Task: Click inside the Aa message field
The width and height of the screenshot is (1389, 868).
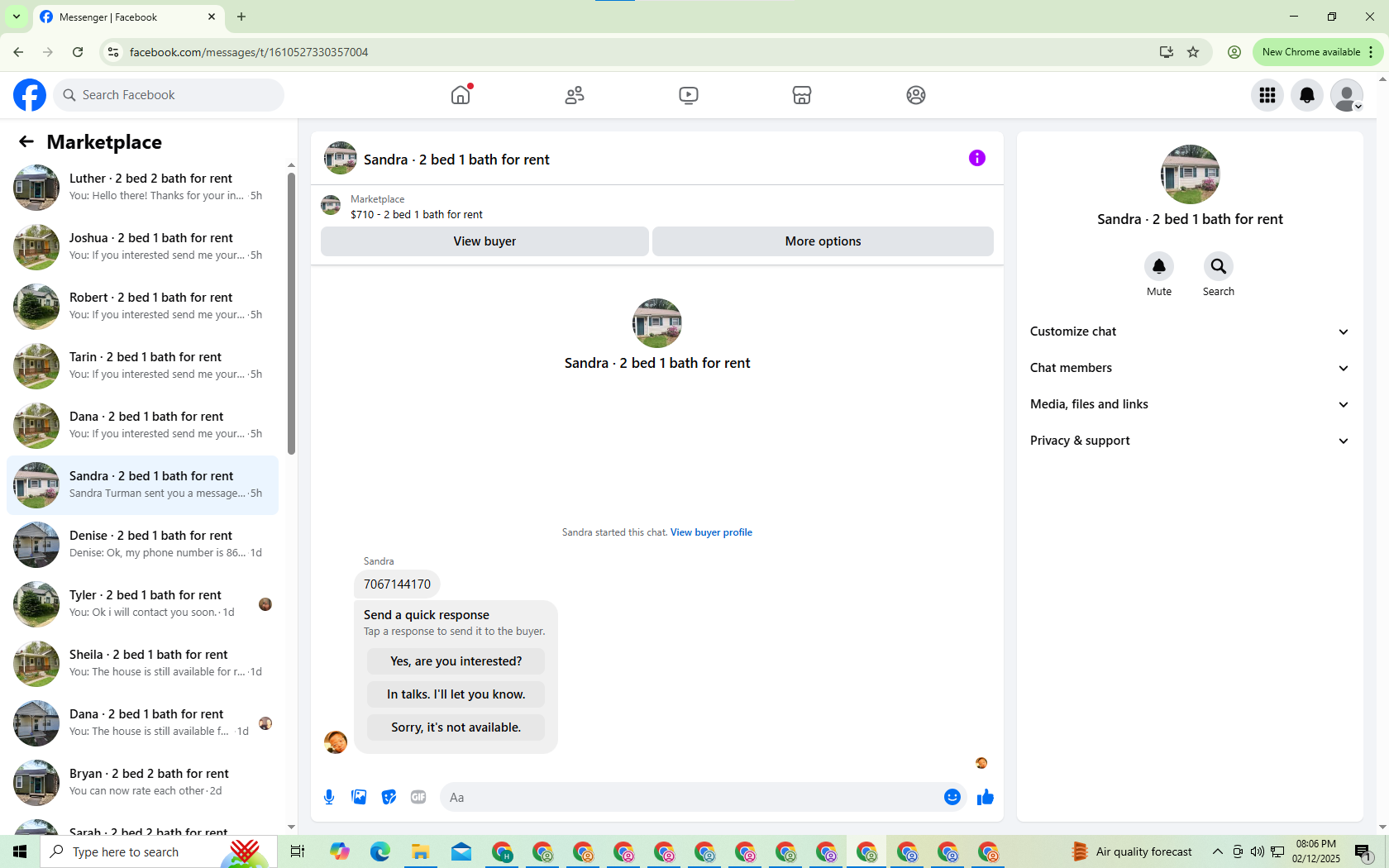Action: tap(690, 797)
